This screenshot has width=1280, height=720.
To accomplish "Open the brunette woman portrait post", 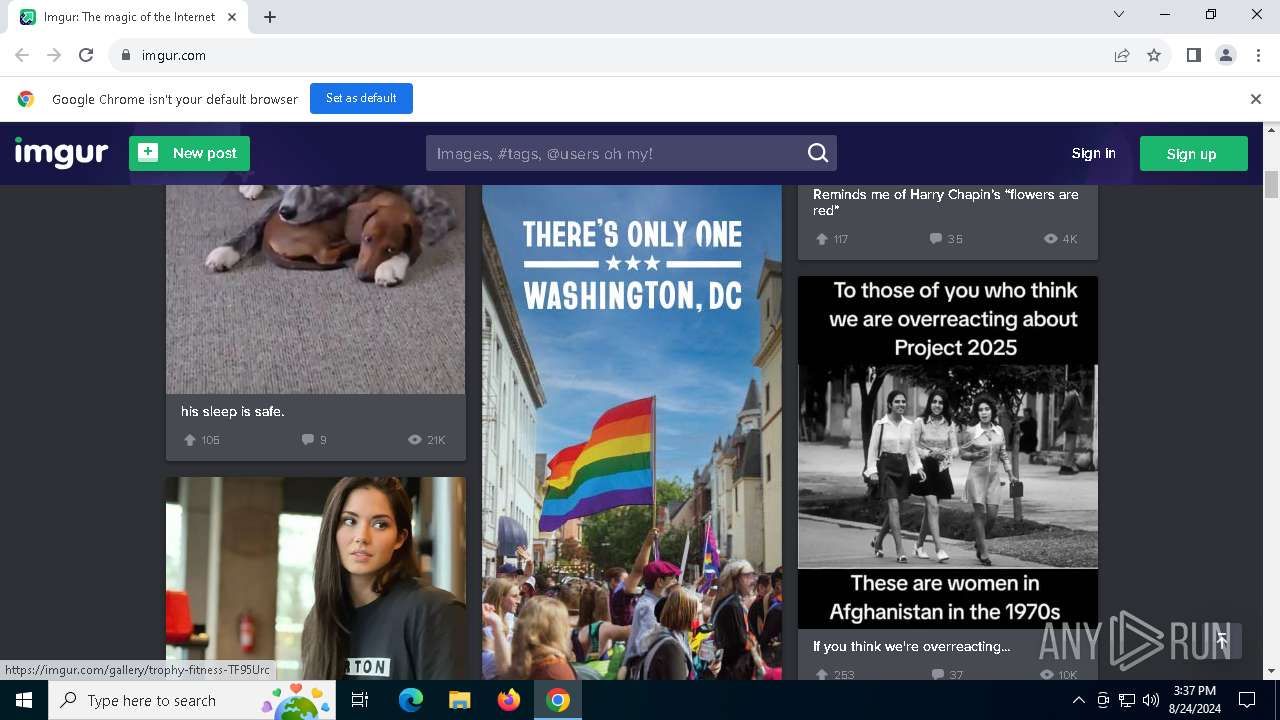I will (315, 578).
